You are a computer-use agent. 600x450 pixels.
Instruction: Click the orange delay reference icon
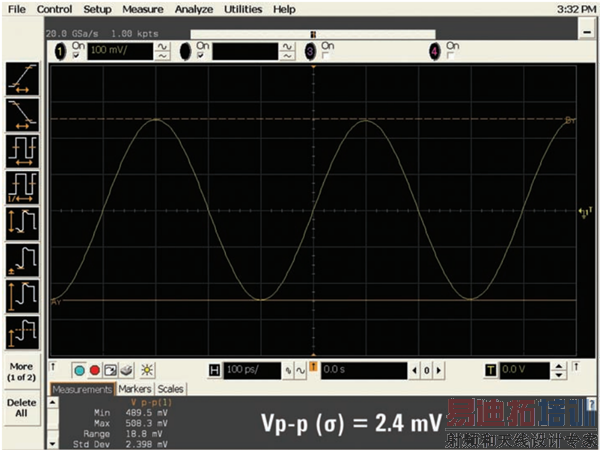(313, 367)
